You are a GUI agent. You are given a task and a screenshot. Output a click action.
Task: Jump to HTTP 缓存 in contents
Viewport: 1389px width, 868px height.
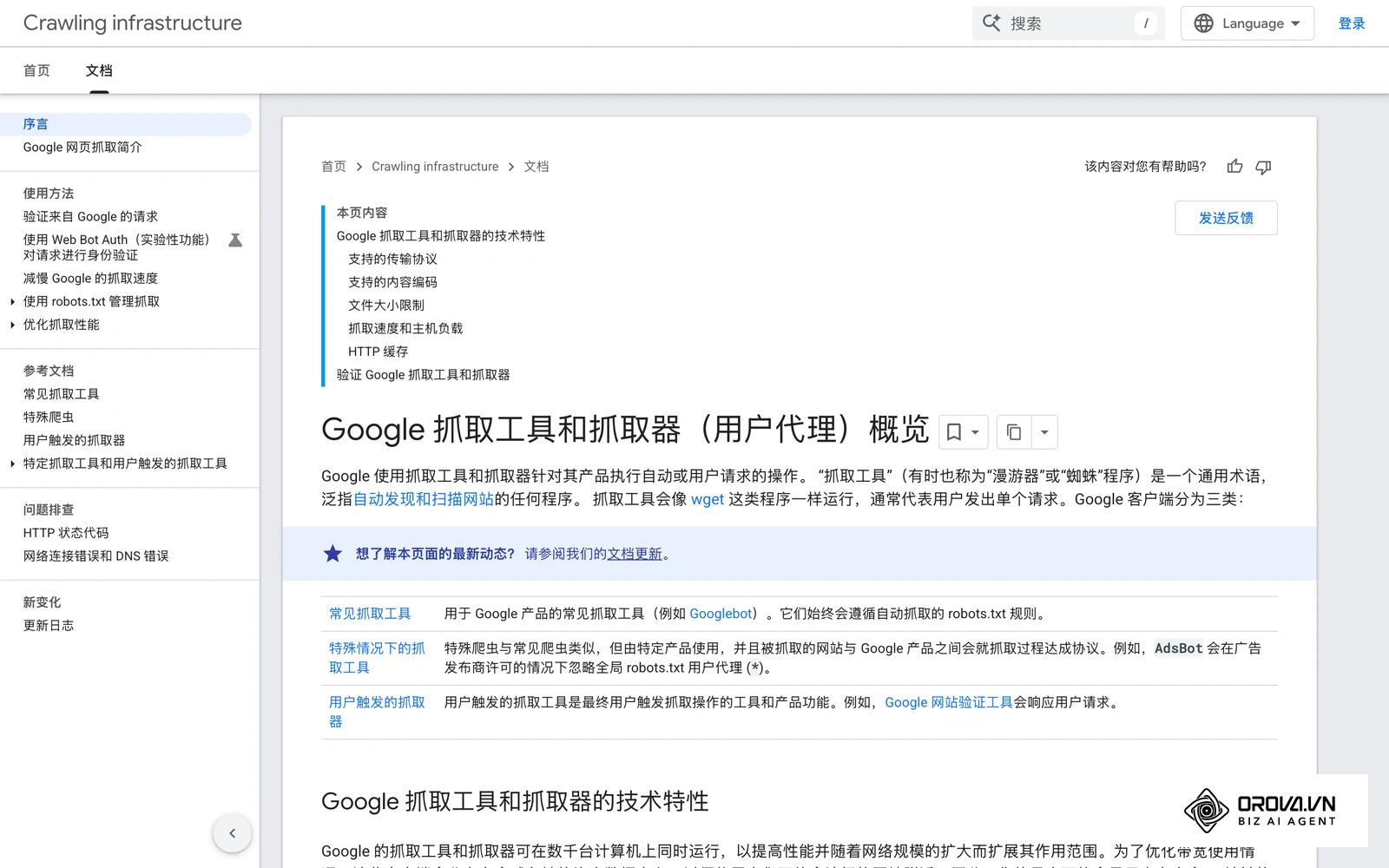point(378,352)
